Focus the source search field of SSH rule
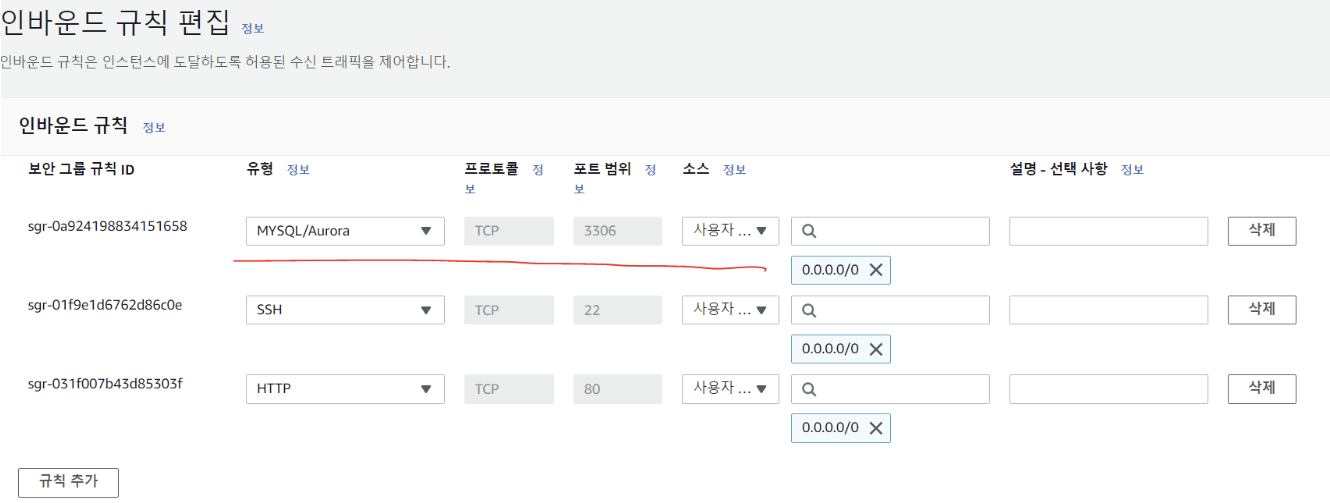The height and width of the screenshot is (503, 1330). point(890,310)
